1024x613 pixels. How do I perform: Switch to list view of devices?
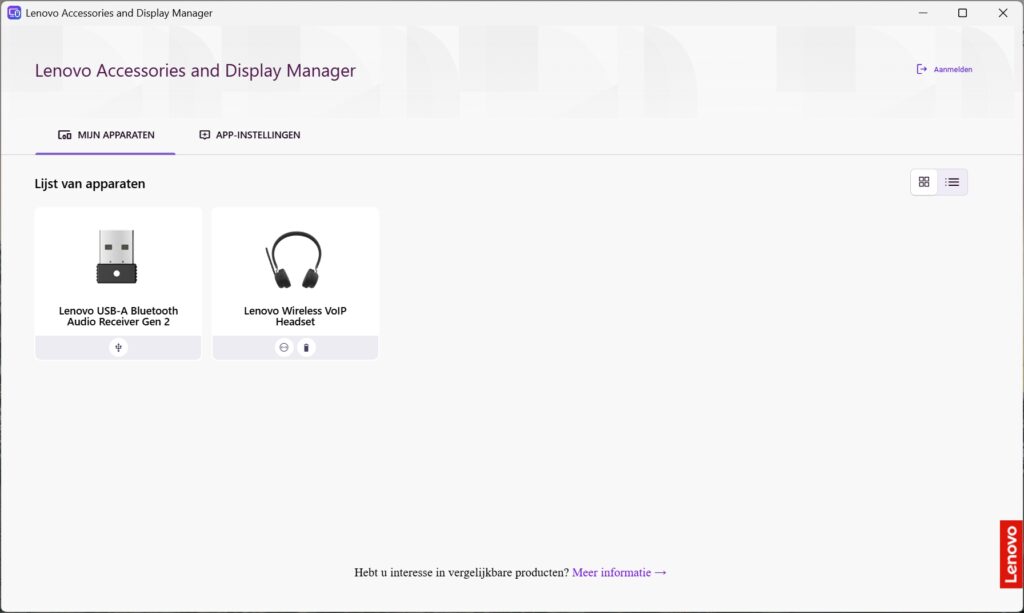952,182
